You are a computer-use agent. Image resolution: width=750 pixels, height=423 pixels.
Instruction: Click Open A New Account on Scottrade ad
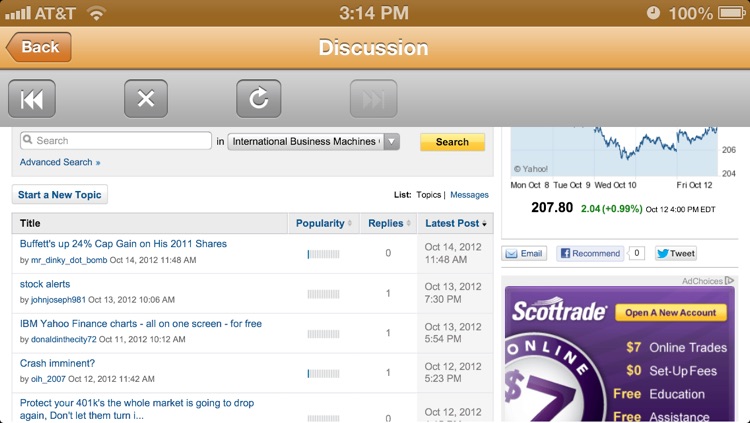[x=671, y=312]
